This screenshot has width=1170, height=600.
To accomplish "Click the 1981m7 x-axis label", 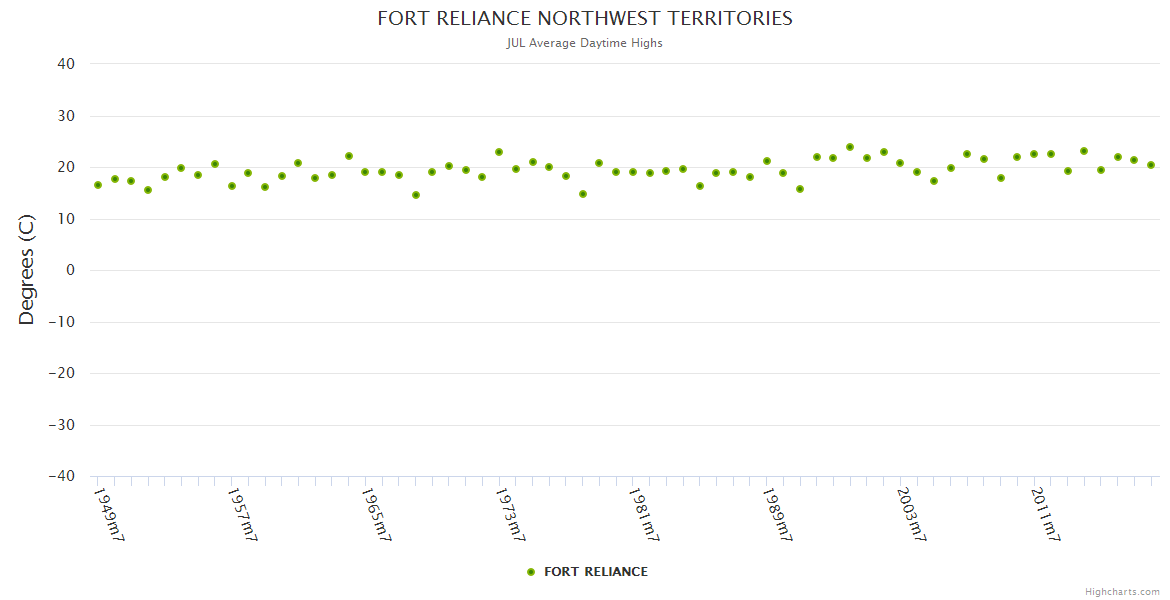I will (643, 514).
